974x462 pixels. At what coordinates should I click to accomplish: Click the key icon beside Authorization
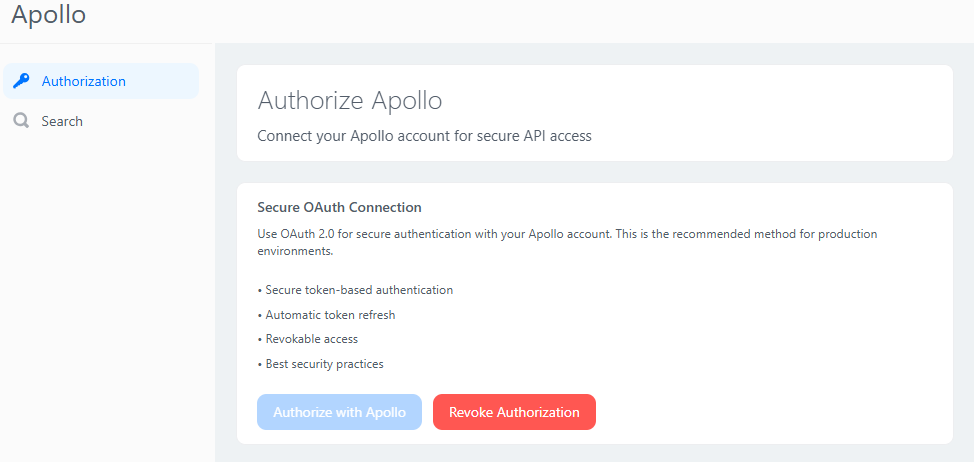point(21,81)
